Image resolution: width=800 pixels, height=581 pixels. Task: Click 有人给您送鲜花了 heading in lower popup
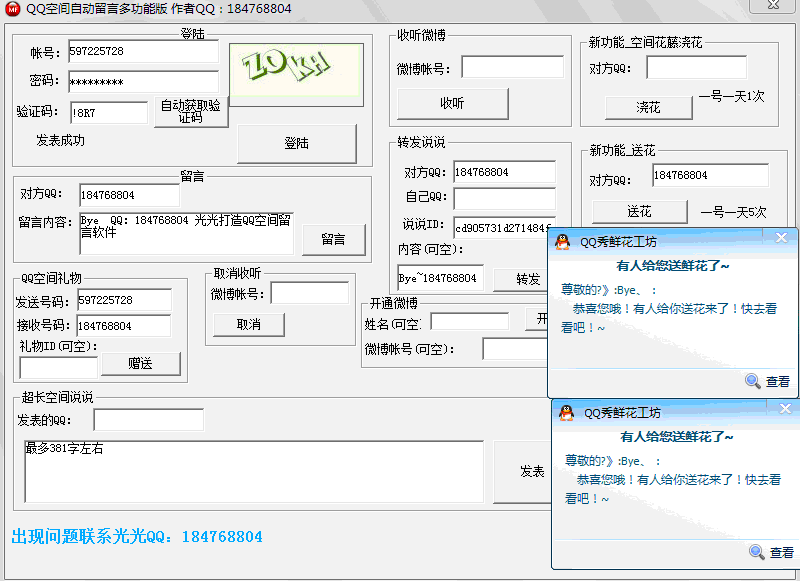tap(677, 437)
